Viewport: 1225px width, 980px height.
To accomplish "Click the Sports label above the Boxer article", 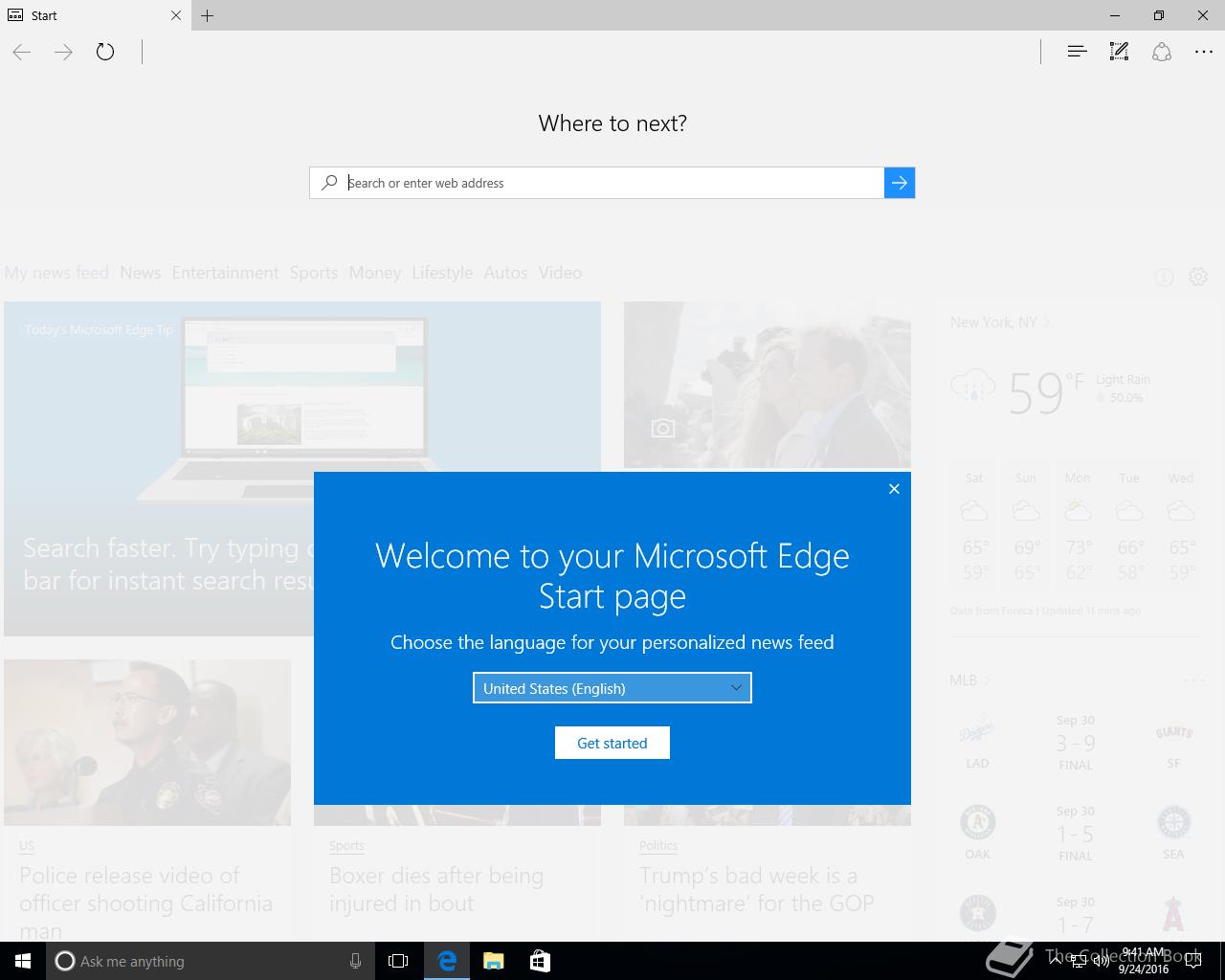I will [346, 846].
